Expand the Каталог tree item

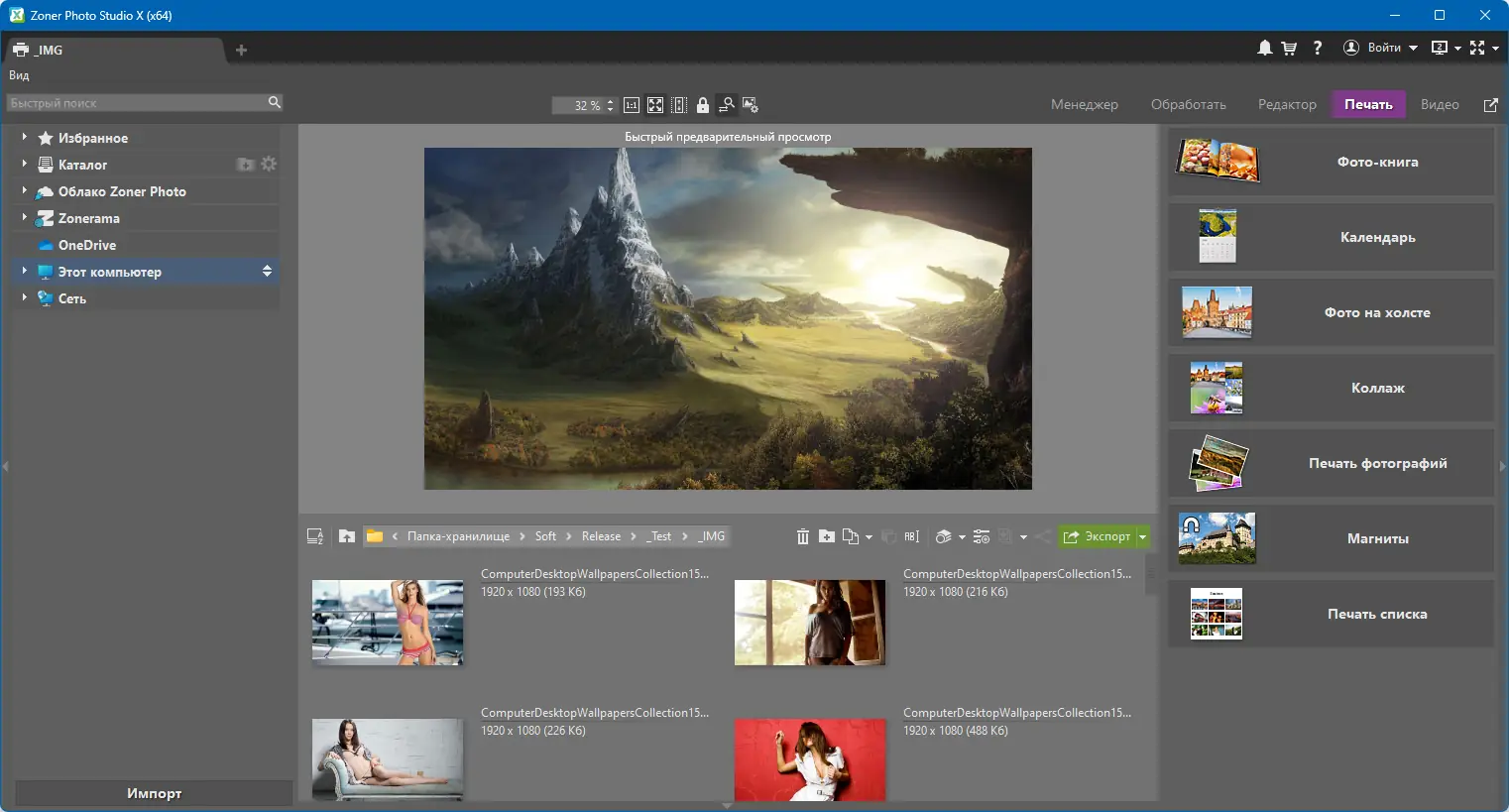(x=24, y=164)
